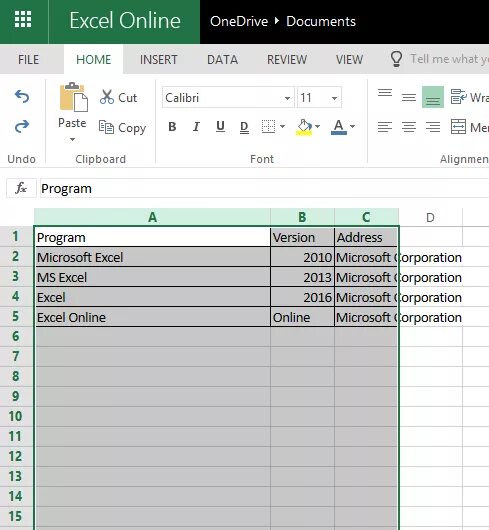Click Align Right icon
489x530 pixels.
coord(433,127)
